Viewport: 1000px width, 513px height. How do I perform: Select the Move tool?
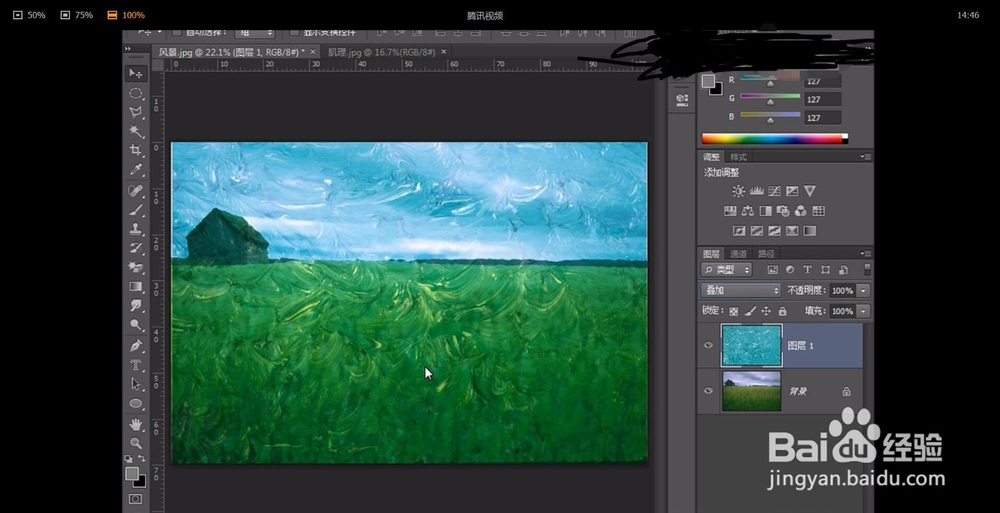(x=136, y=73)
